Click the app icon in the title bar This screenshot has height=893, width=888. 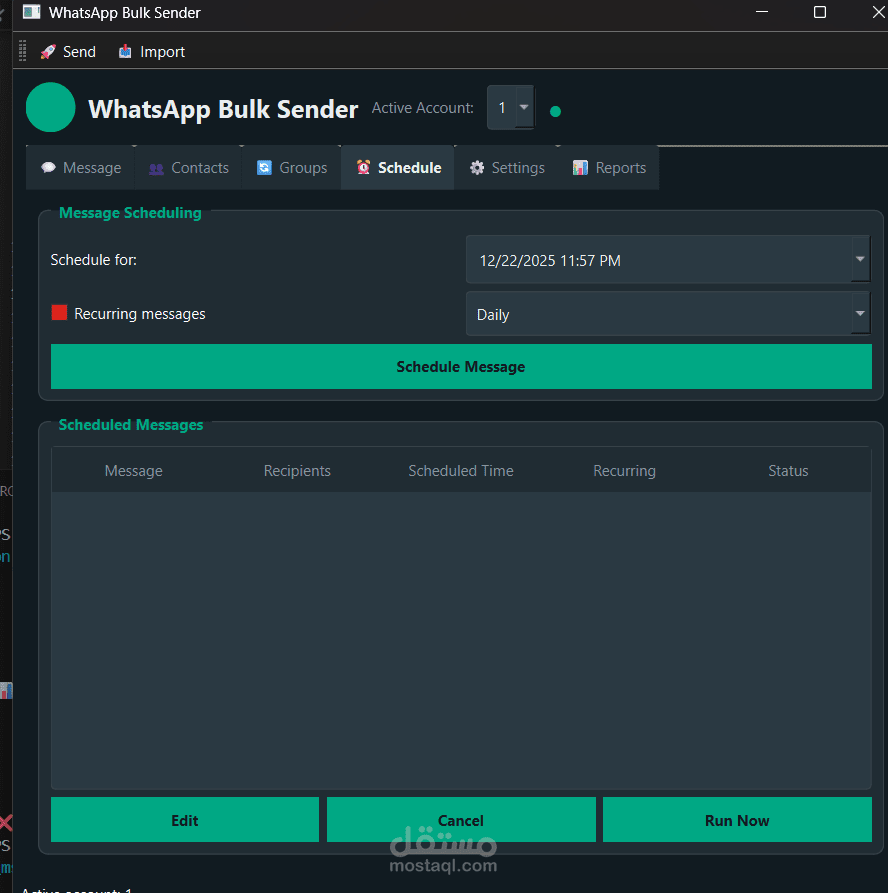pos(31,12)
